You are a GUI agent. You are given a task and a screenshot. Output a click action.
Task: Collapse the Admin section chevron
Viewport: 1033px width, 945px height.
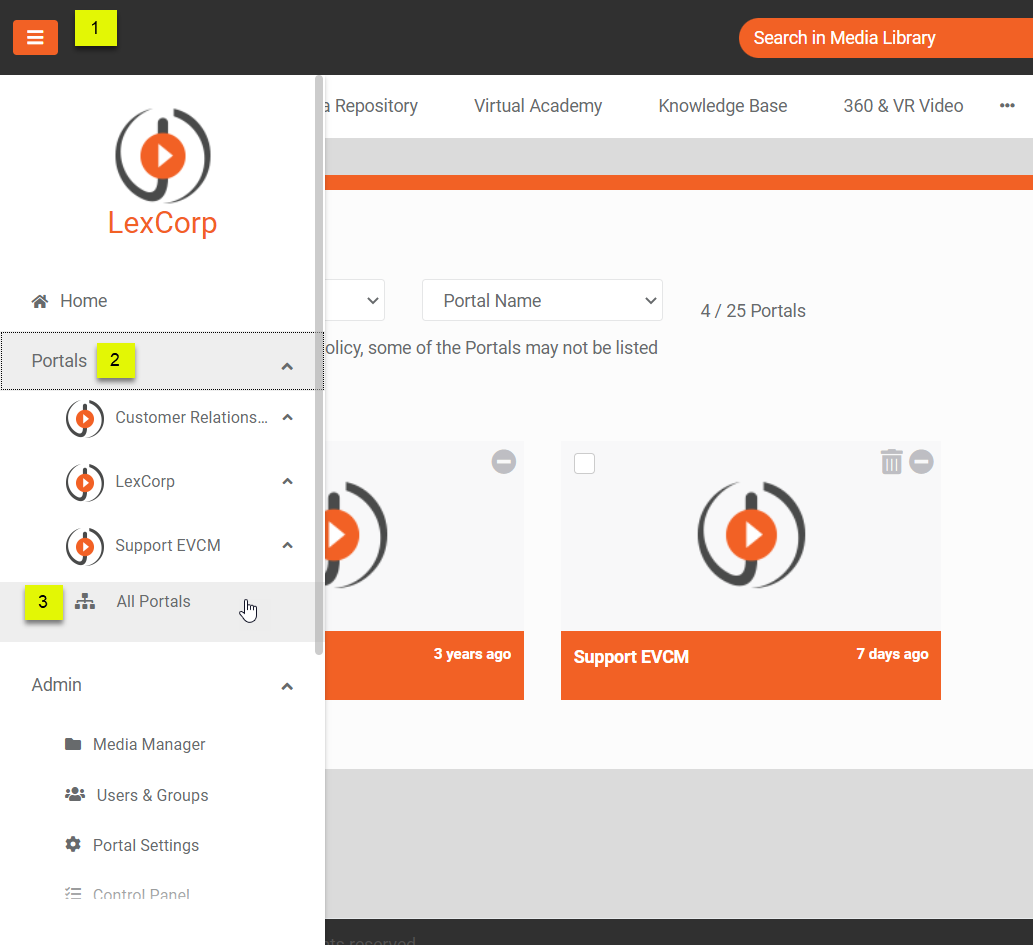(x=287, y=686)
